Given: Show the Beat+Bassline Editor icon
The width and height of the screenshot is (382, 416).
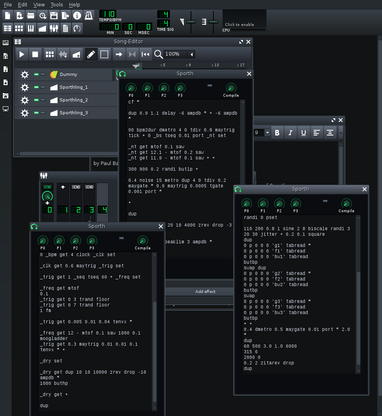Looking at the screenshot, I should pyautogui.click(x=19, y=28).
